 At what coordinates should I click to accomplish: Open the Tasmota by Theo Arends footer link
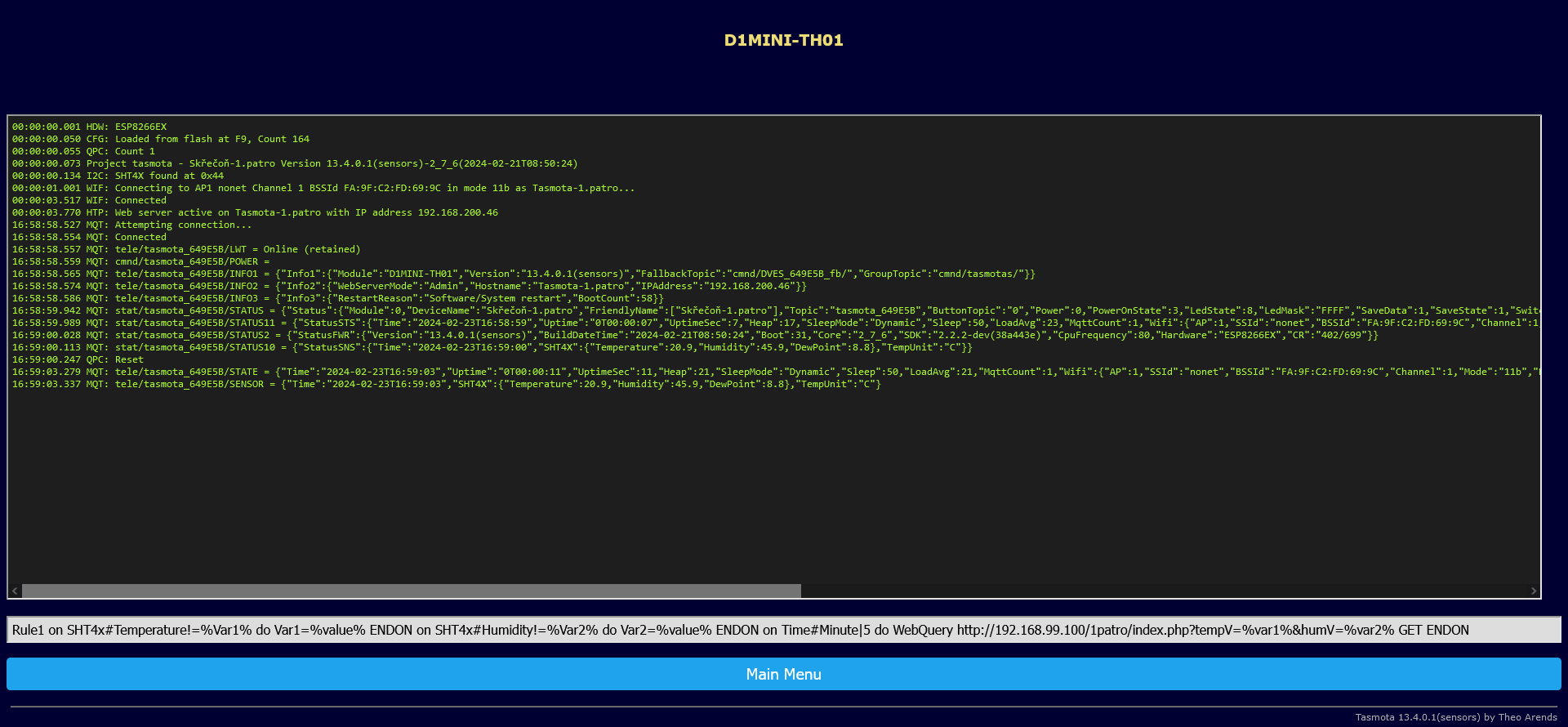tap(1455, 717)
